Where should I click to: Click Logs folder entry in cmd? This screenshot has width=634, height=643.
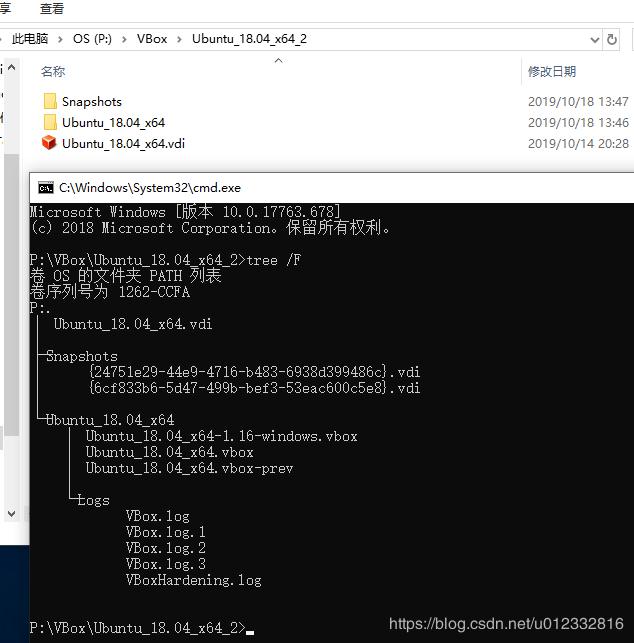click(94, 501)
